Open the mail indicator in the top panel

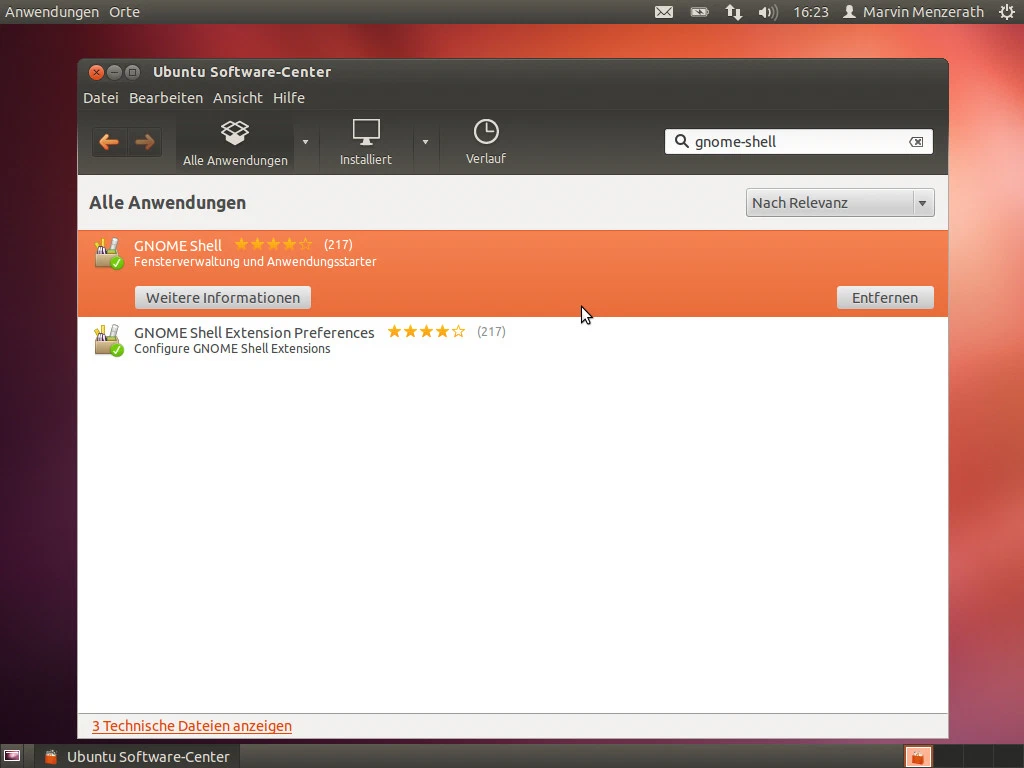pos(664,12)
